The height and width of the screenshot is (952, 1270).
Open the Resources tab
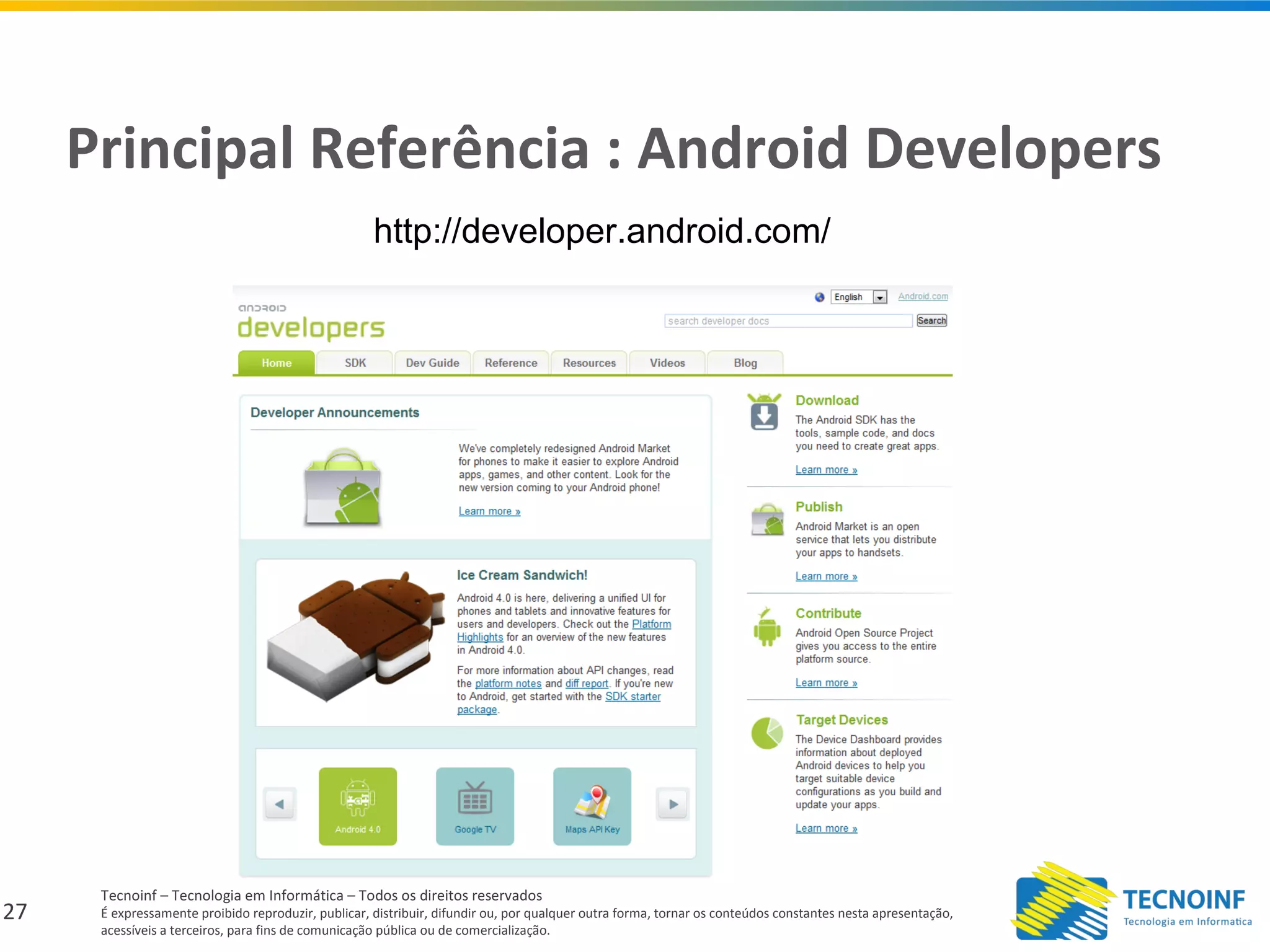[589, 363]
